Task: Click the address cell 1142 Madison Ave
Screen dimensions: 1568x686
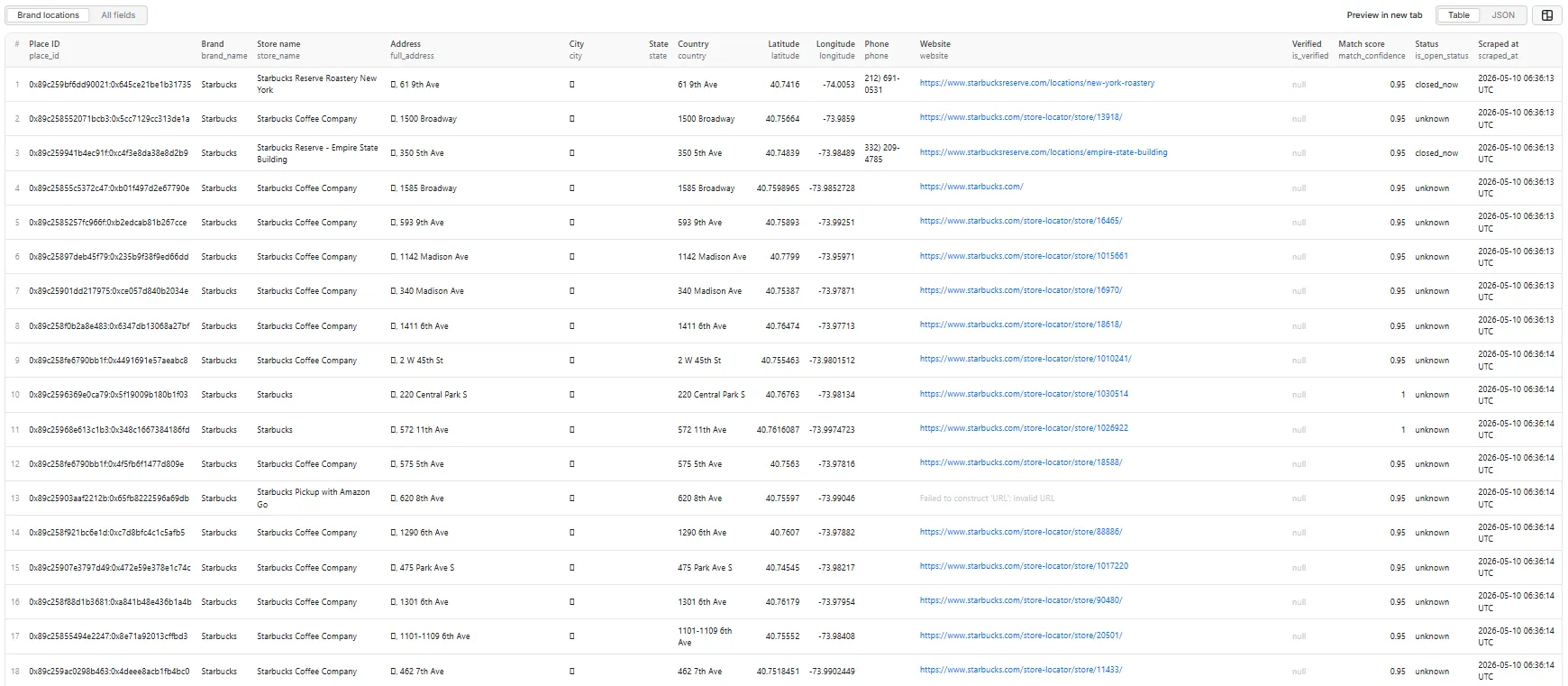Action: coord(429,257)
